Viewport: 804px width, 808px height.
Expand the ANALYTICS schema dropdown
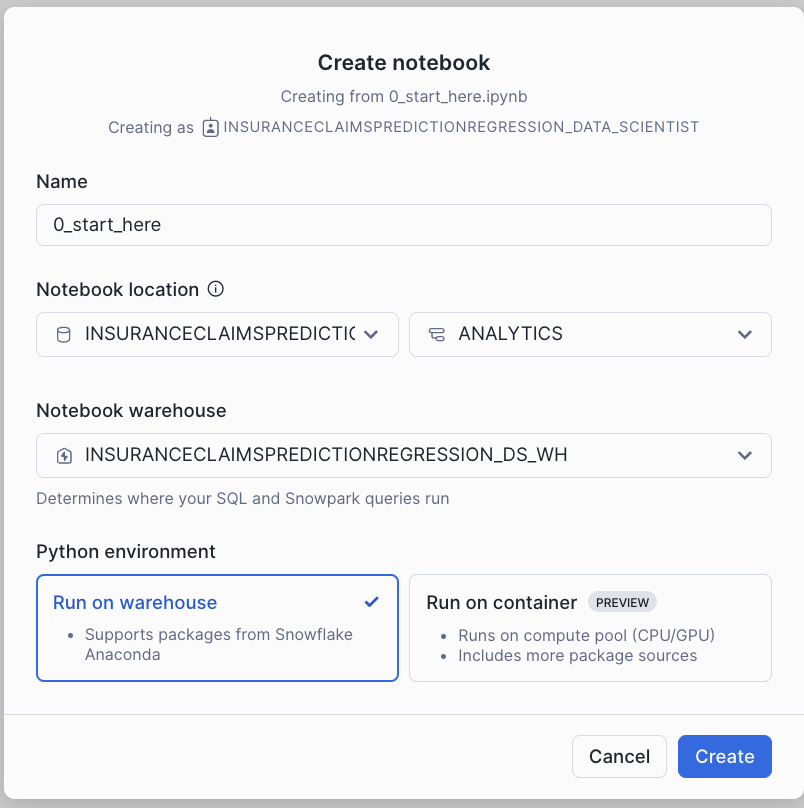pos(745,334)
